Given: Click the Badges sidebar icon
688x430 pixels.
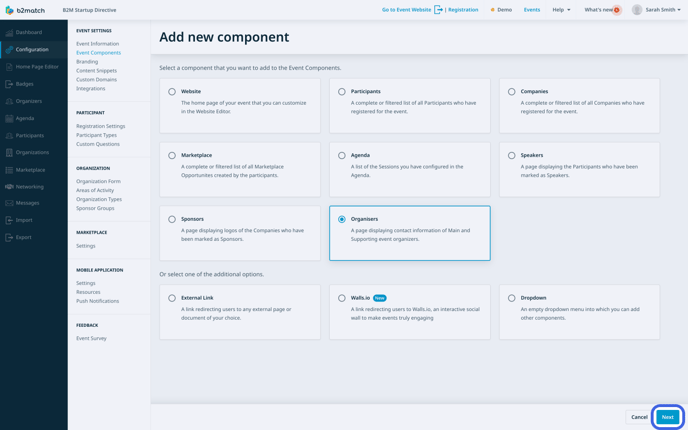Looking at the screenshot, I should (9, 84).
